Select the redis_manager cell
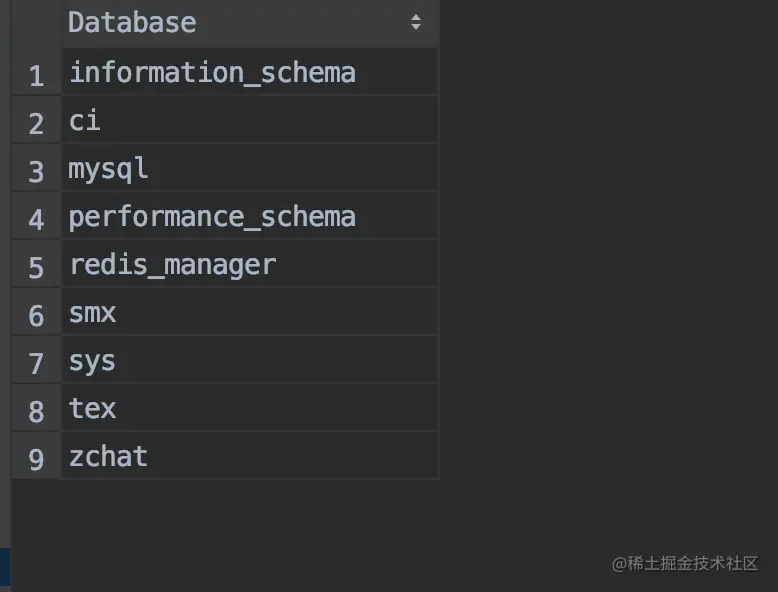Screen dimensions: 778x592 (172, 264)
